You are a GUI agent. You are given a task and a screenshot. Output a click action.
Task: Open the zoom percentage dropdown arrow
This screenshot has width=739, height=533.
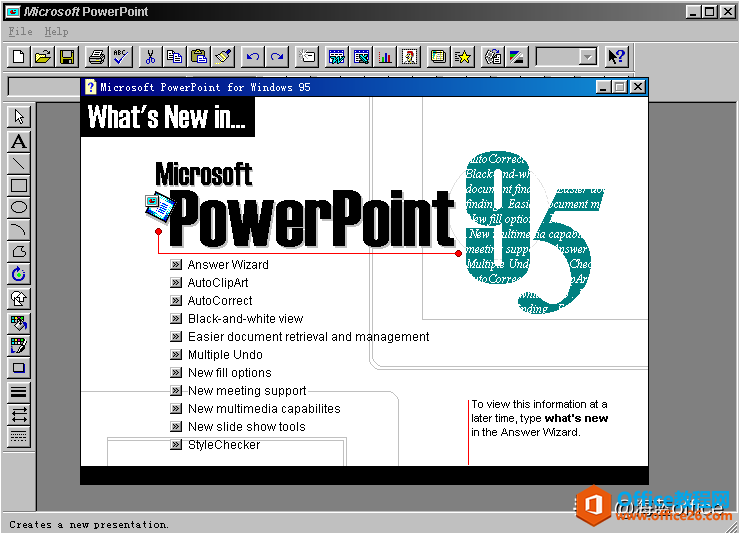(587, 57)
